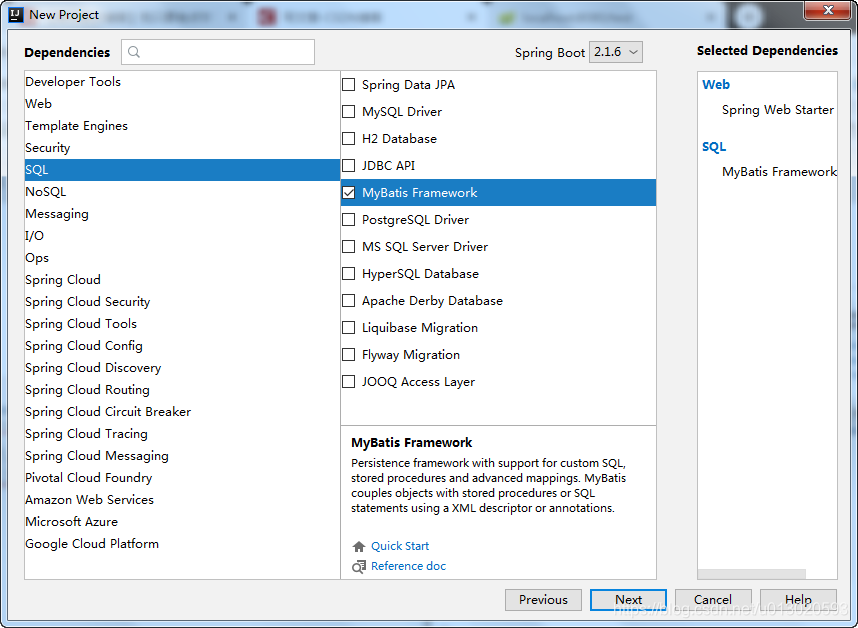Click the SQL heading in Selected Dependencies
This screenshot has height=628, width=858.
point(714,147)
